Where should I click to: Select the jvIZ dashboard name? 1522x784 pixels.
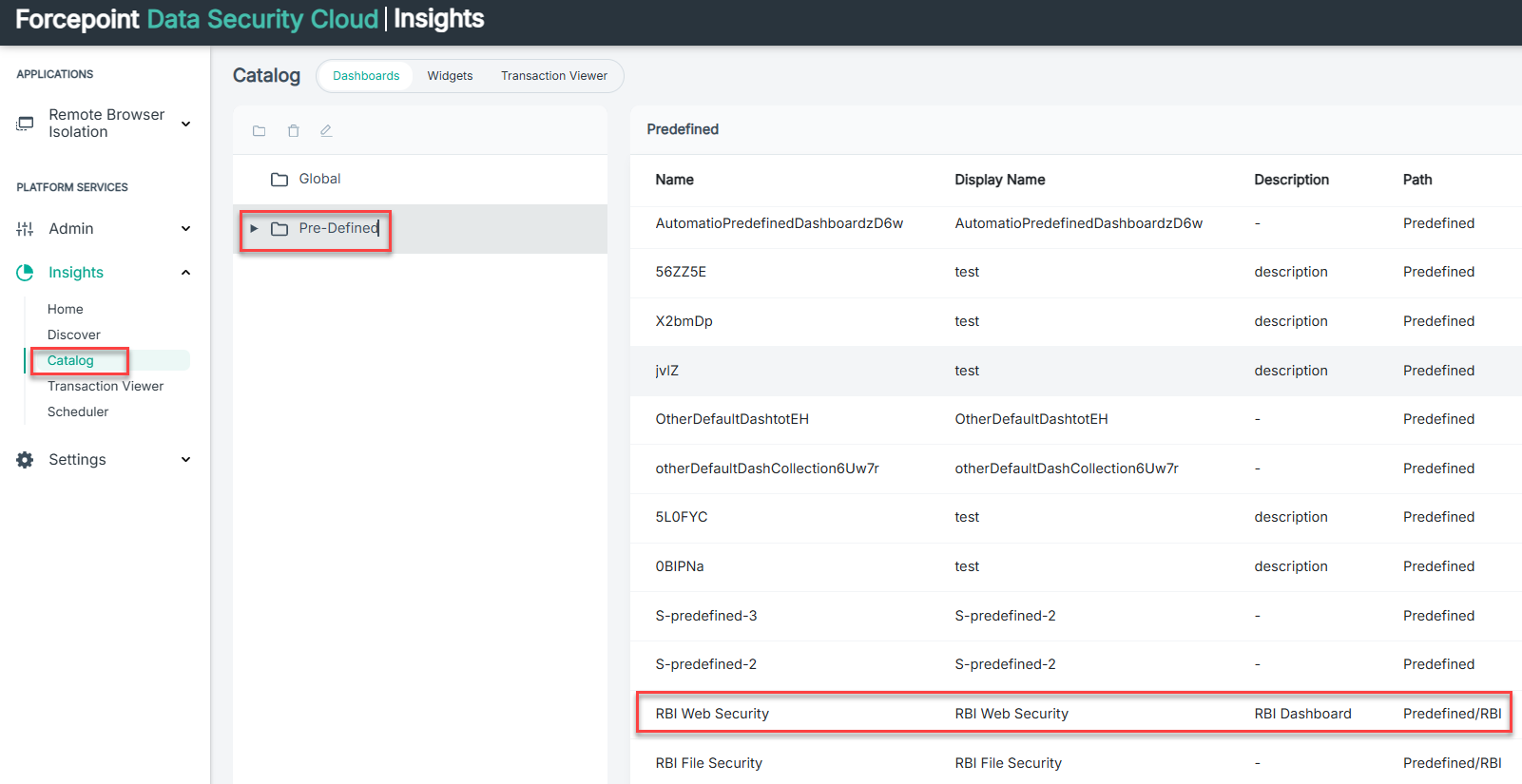pos(666,371)
